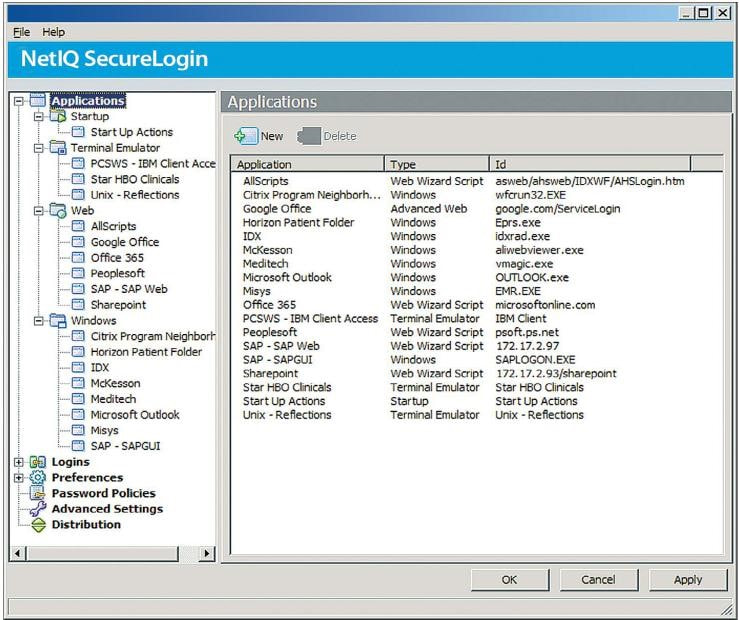Click the Web folder icon
Viewport: 739px width, 620px height.
[58, 210]
